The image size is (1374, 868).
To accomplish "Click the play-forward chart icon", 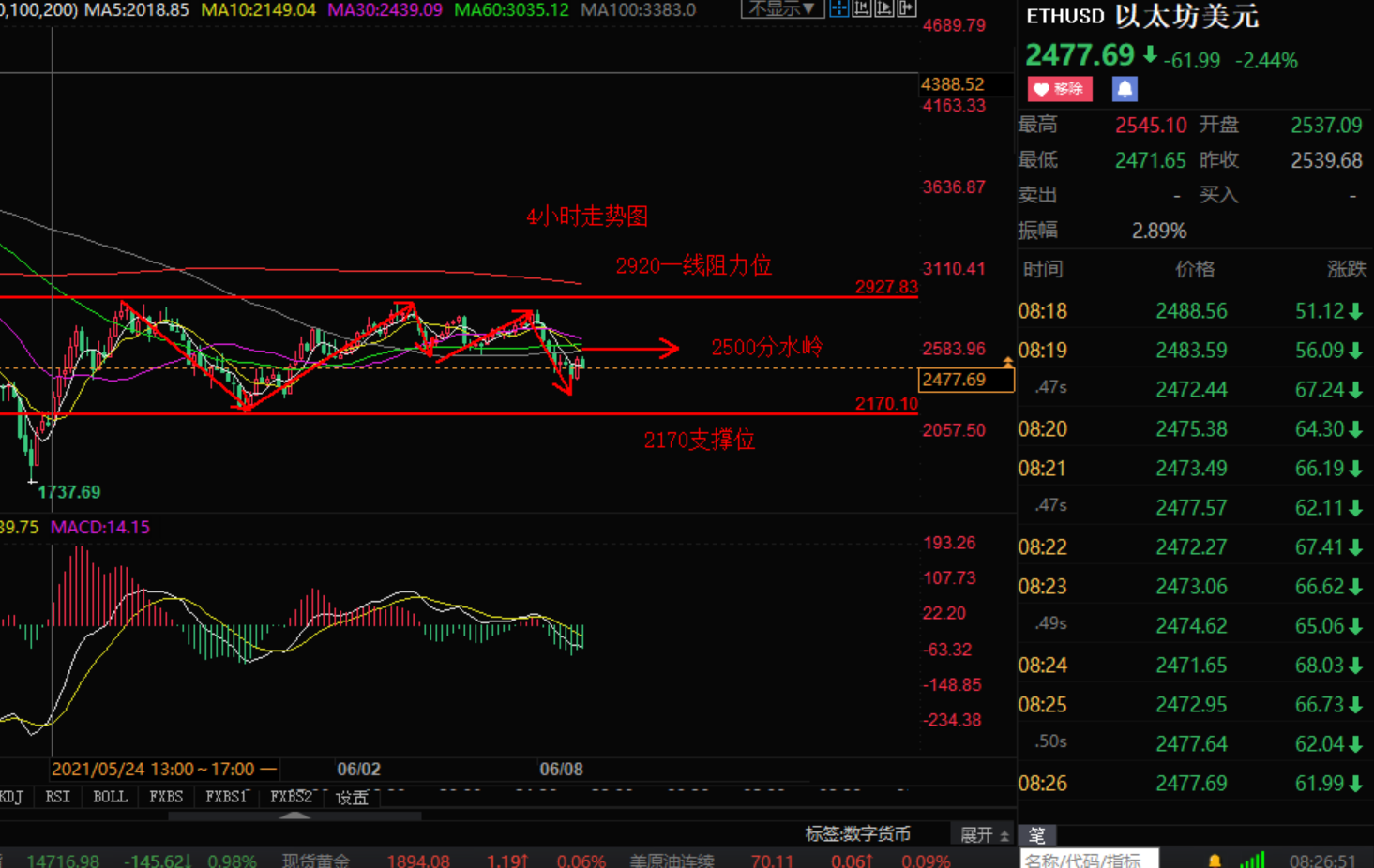I will [x=883, y=8].
